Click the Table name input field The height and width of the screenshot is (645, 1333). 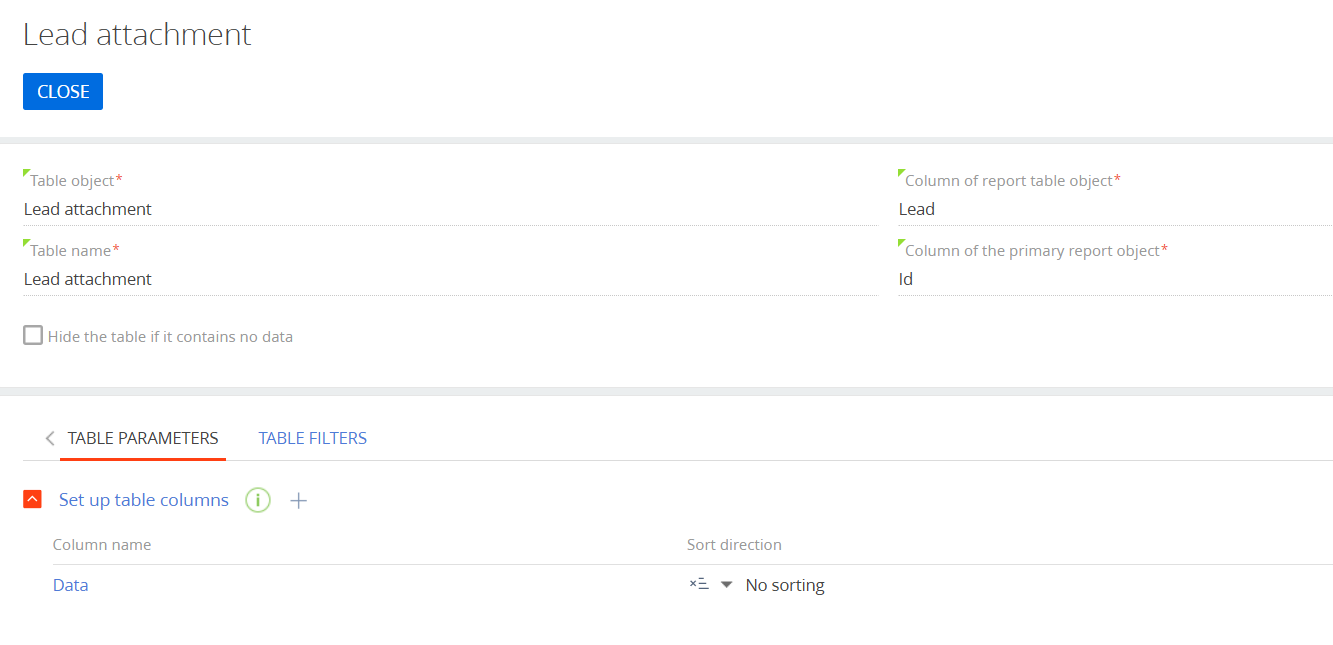[450, 279]
